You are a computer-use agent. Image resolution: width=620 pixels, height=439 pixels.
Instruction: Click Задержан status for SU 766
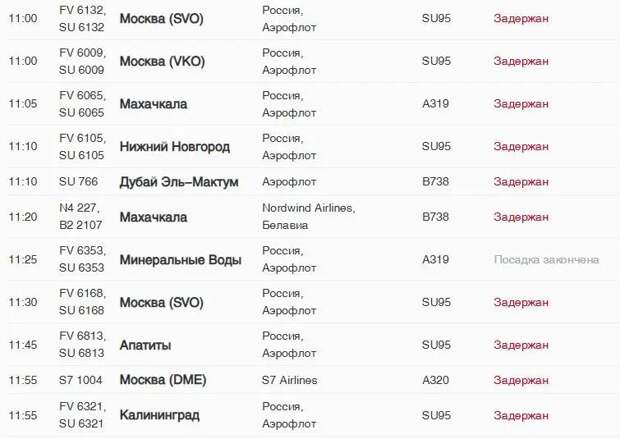click(521, 182)
